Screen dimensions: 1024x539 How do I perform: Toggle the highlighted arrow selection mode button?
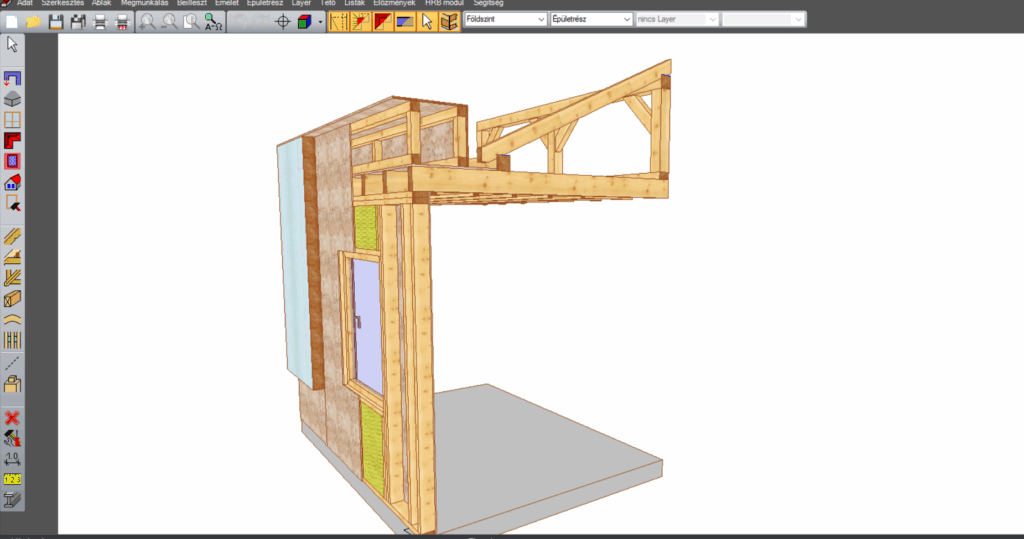pyautogui.click(x=427, y=21)
